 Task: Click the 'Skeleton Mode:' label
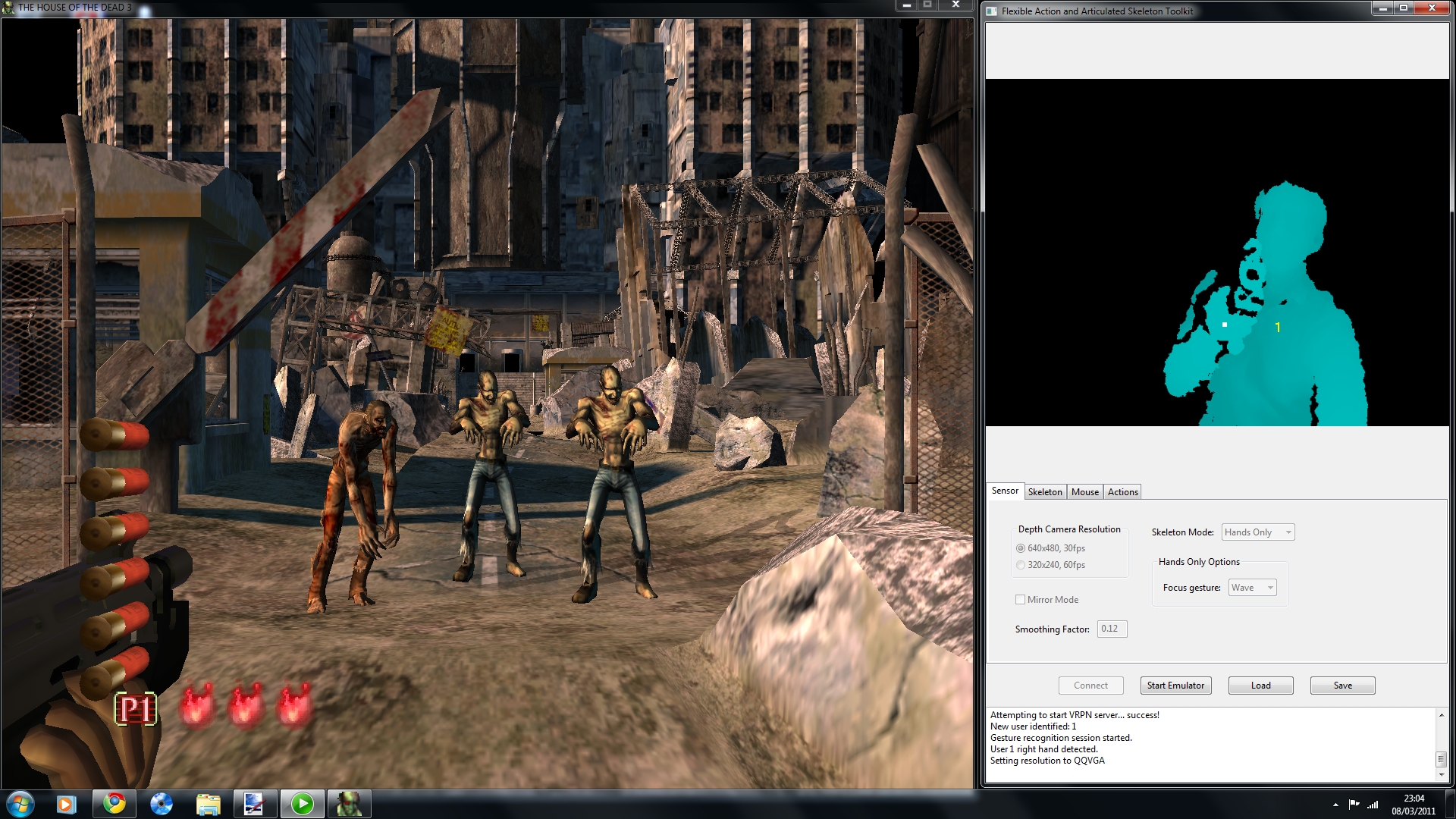pos(1182,532)
